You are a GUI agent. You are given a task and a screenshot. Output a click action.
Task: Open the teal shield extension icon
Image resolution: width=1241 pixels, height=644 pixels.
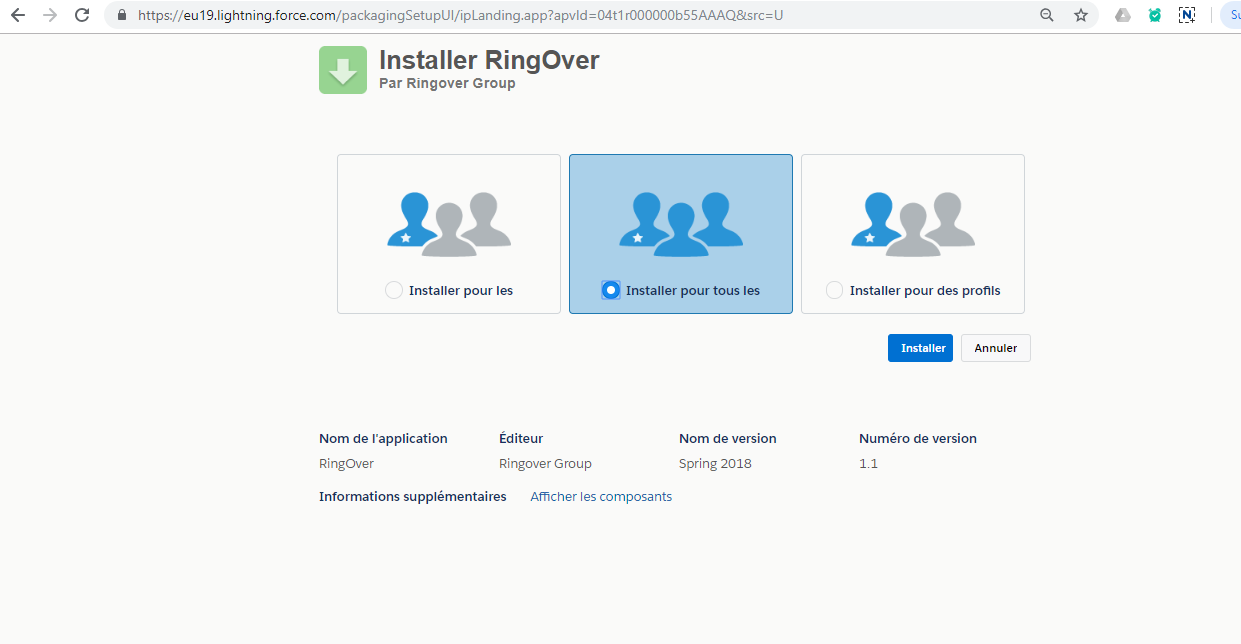(x=1155, y=15)
